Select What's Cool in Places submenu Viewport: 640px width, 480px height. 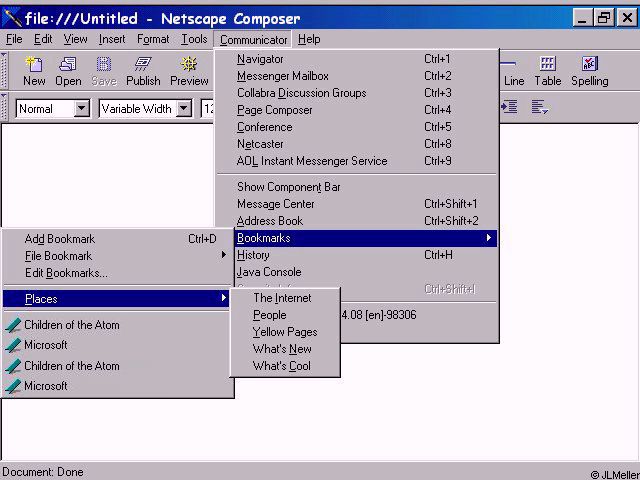(x=285, y=366)
